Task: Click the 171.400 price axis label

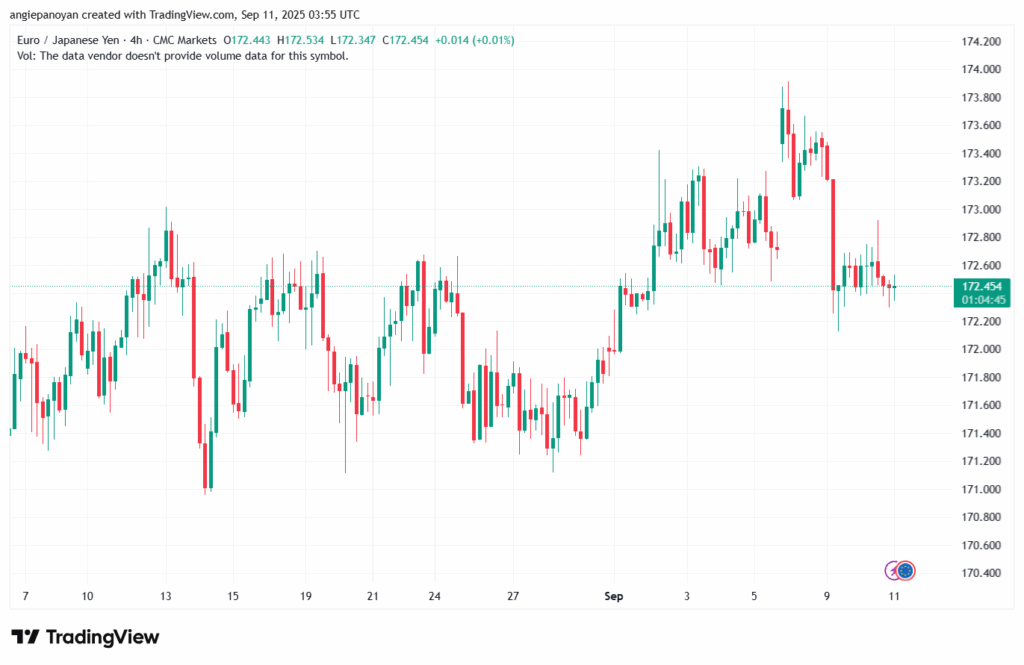Action: 982,433
